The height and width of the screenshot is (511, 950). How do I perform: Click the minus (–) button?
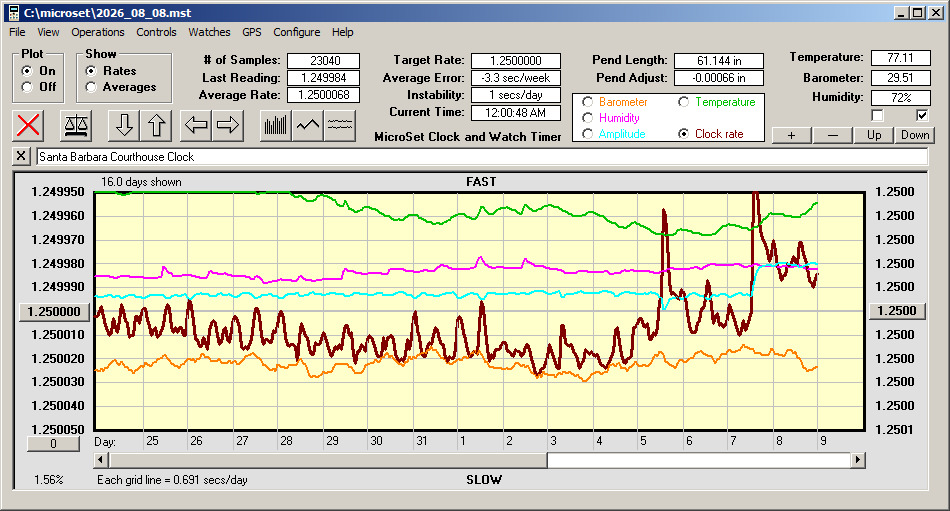tap(832, 135)
